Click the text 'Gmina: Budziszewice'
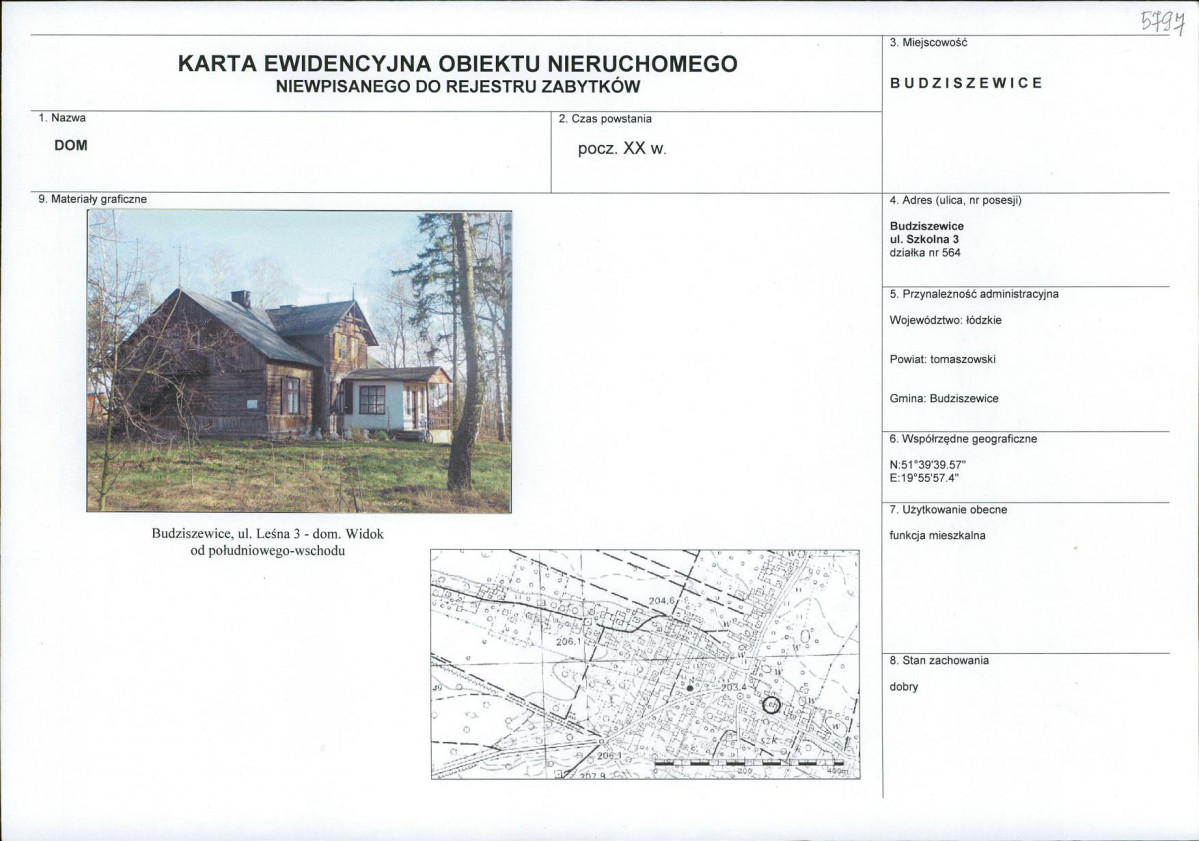The width and height of the screenshot is (1199, 841). 944,398
